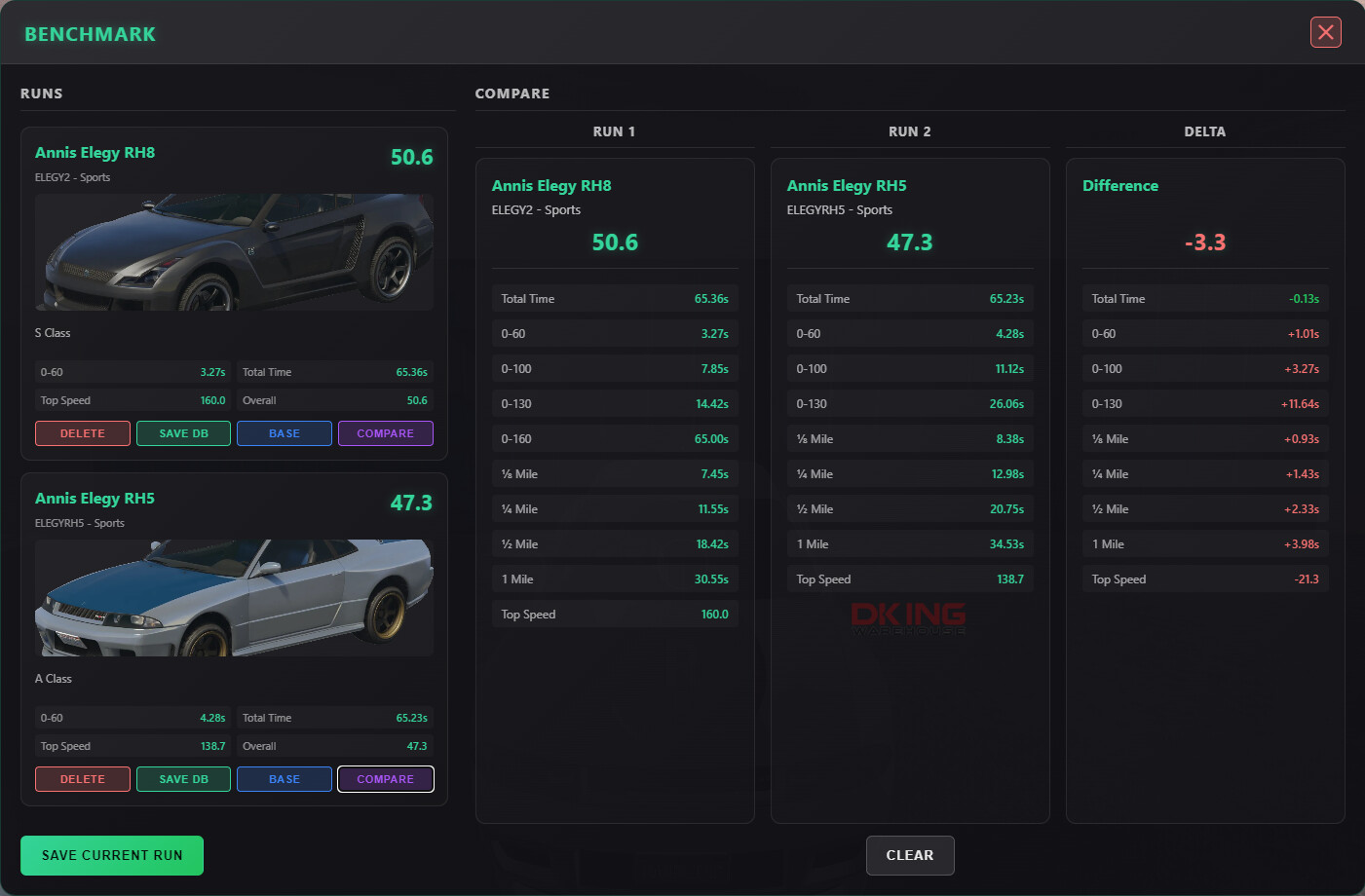Click the -3.3 overall difference score
Viewport: 1365px width, 896px height.
[1205, 243]
